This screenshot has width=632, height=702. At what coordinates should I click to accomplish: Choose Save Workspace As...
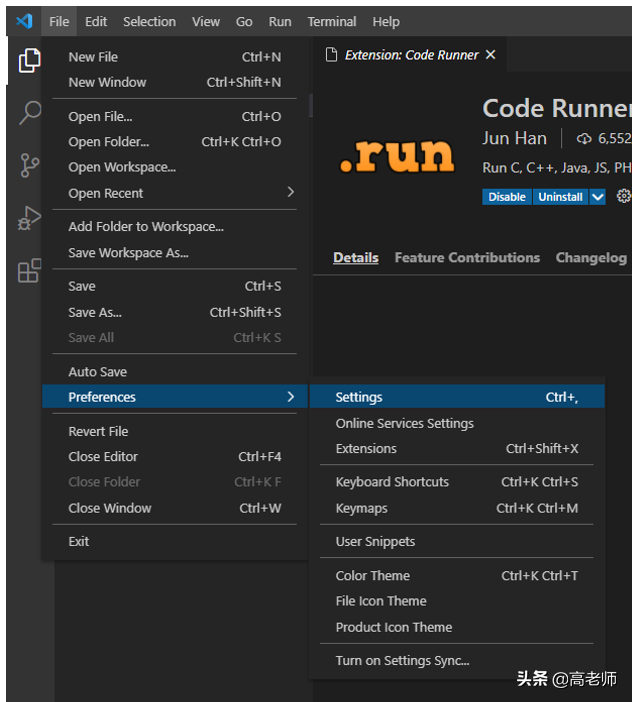click(175, 253)
